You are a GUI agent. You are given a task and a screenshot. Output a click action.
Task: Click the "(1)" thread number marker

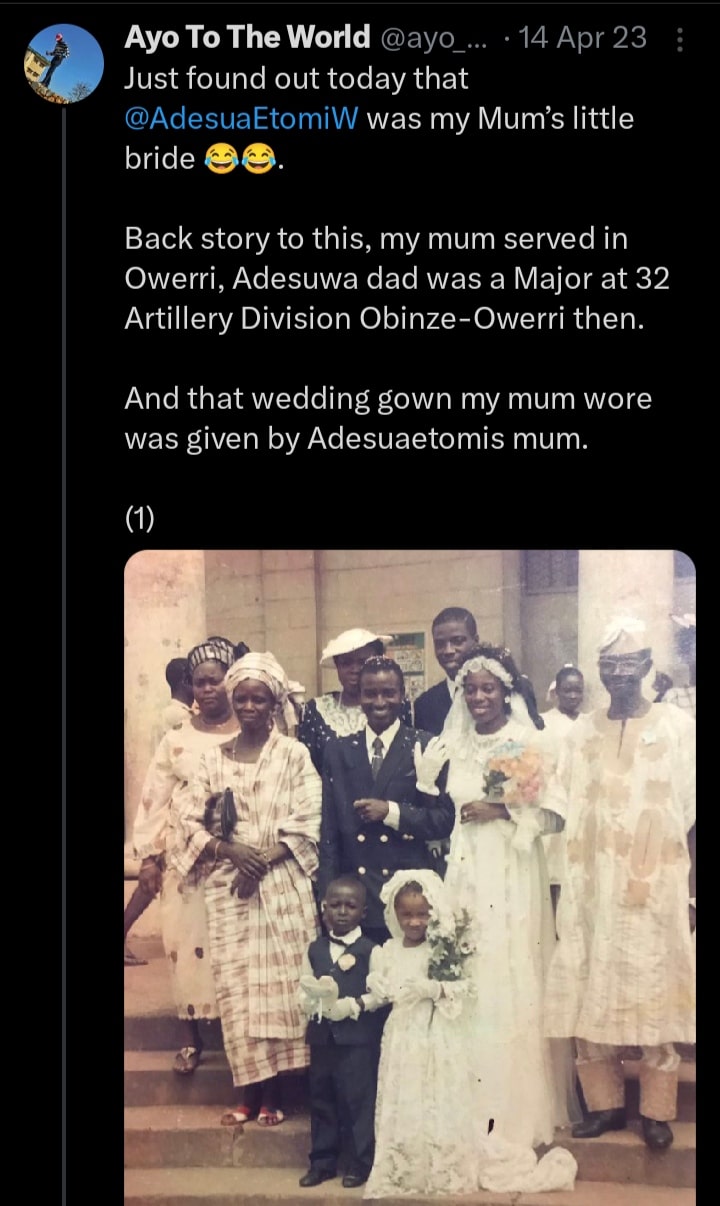click(x=139, y=518)
